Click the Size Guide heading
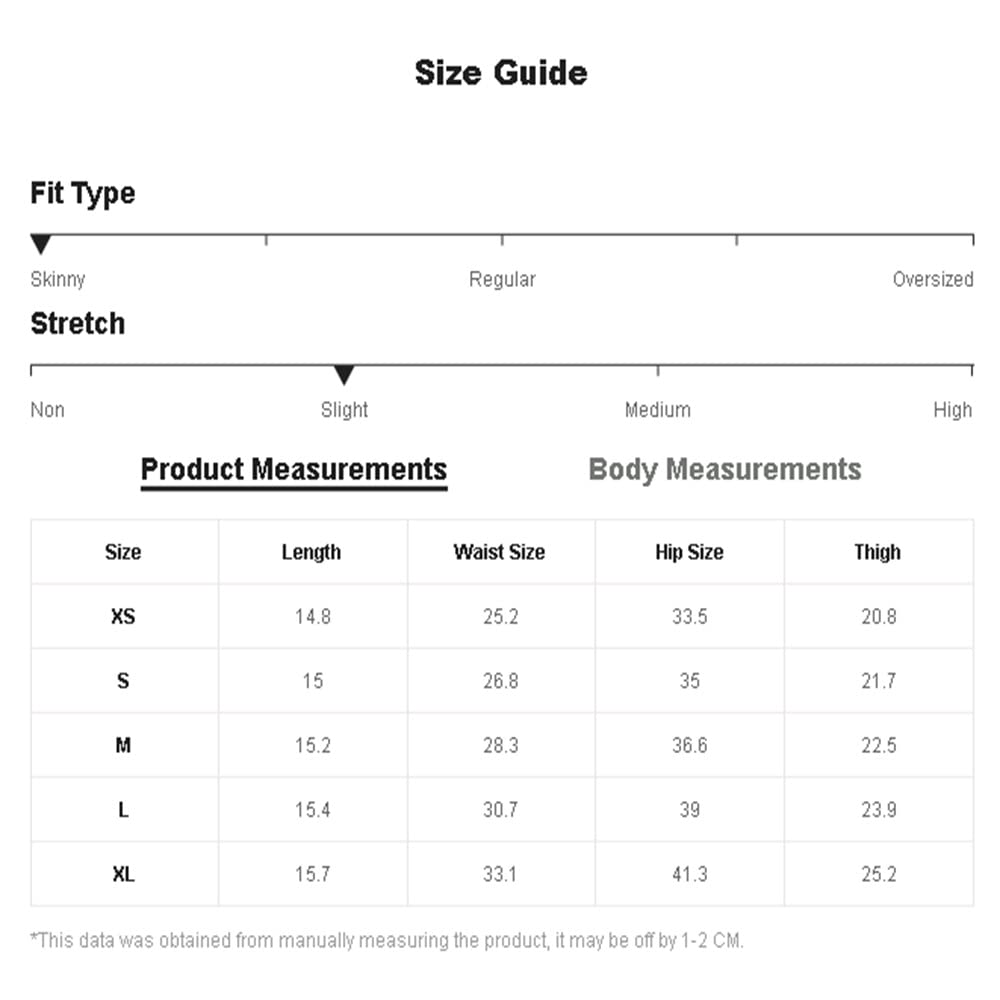 tap(501, 73)
